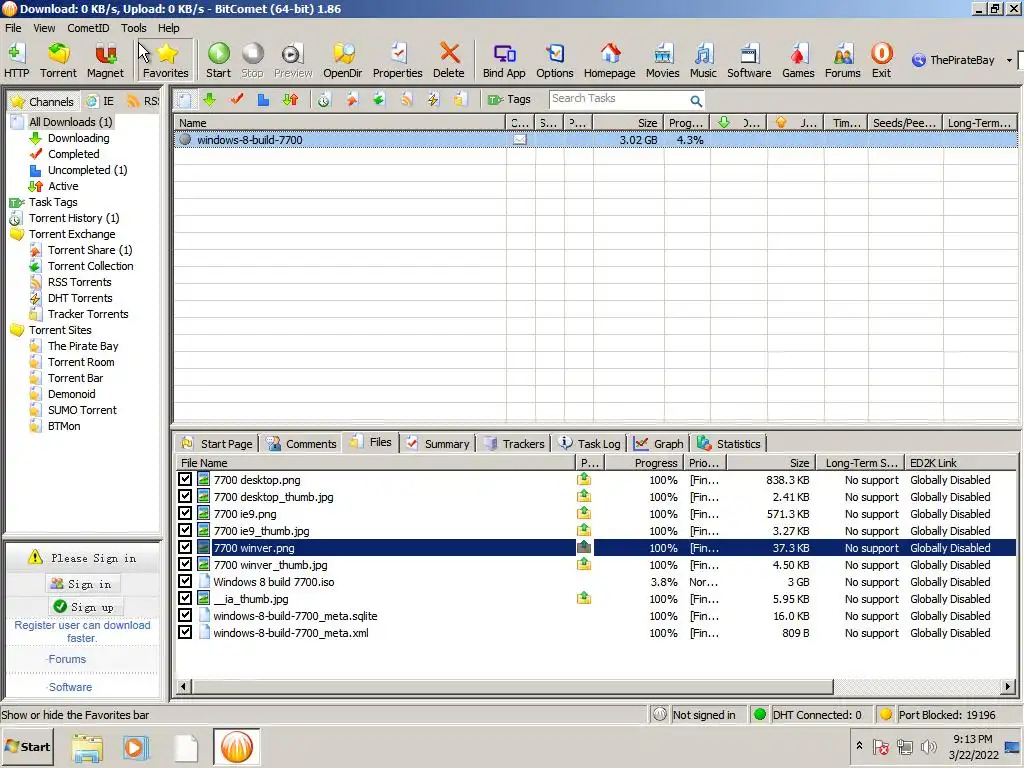Uncheck 7700 winver_thumb.jpg checkbox

point(185,564)
